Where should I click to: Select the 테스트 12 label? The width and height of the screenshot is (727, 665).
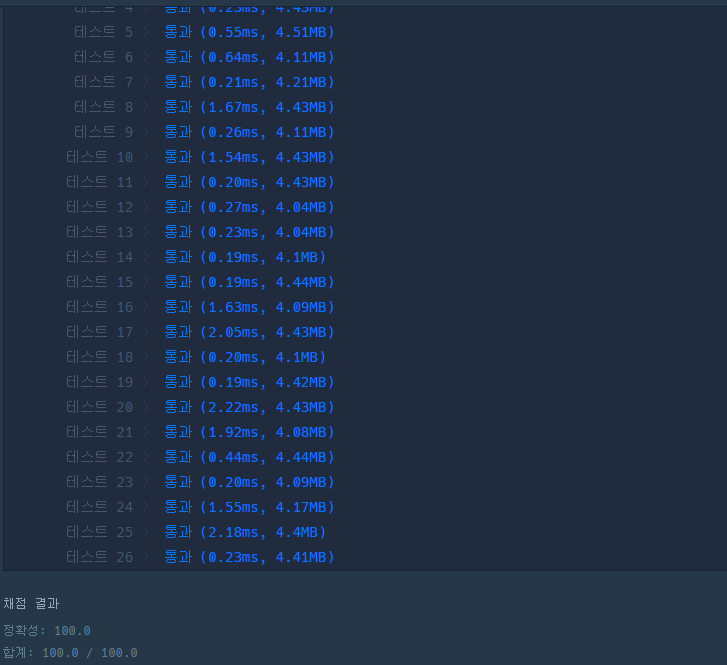click(x=100, y=207)
